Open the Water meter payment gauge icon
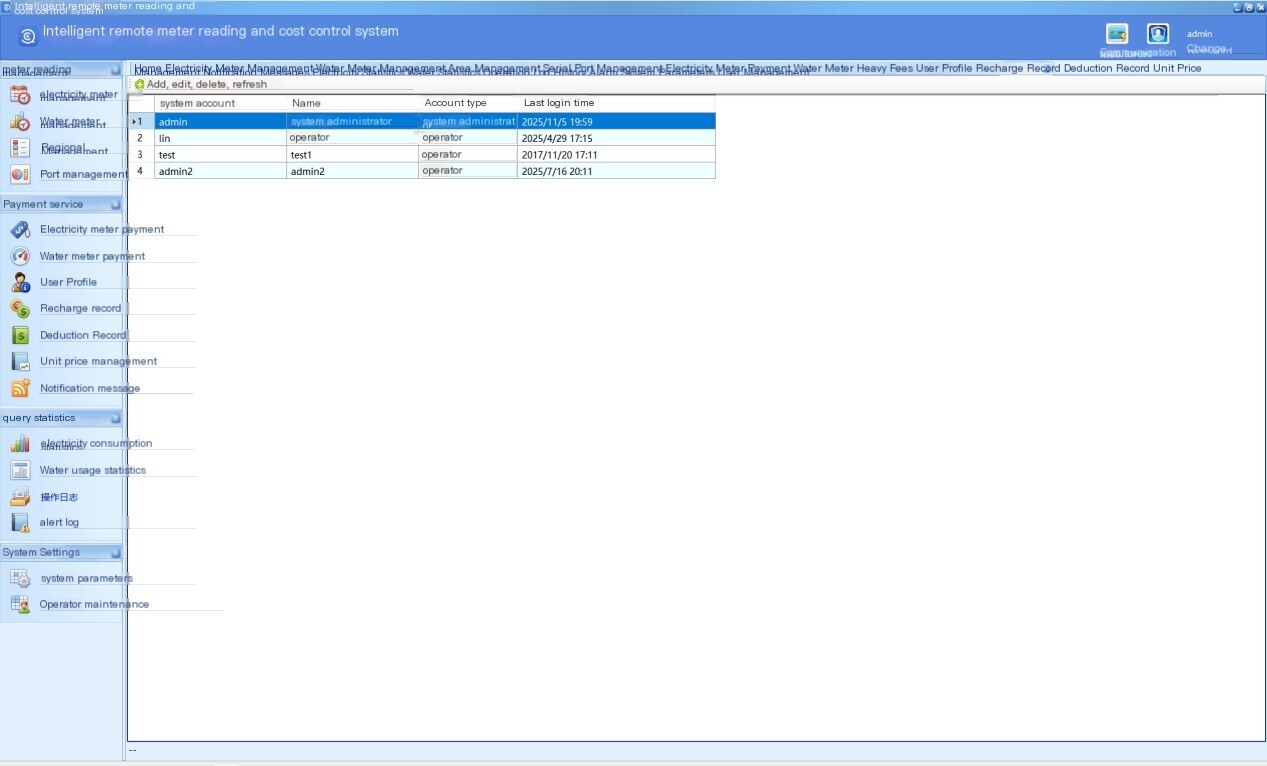The width and height of the screenshot is (1267, 766). (x=20, y=256)
